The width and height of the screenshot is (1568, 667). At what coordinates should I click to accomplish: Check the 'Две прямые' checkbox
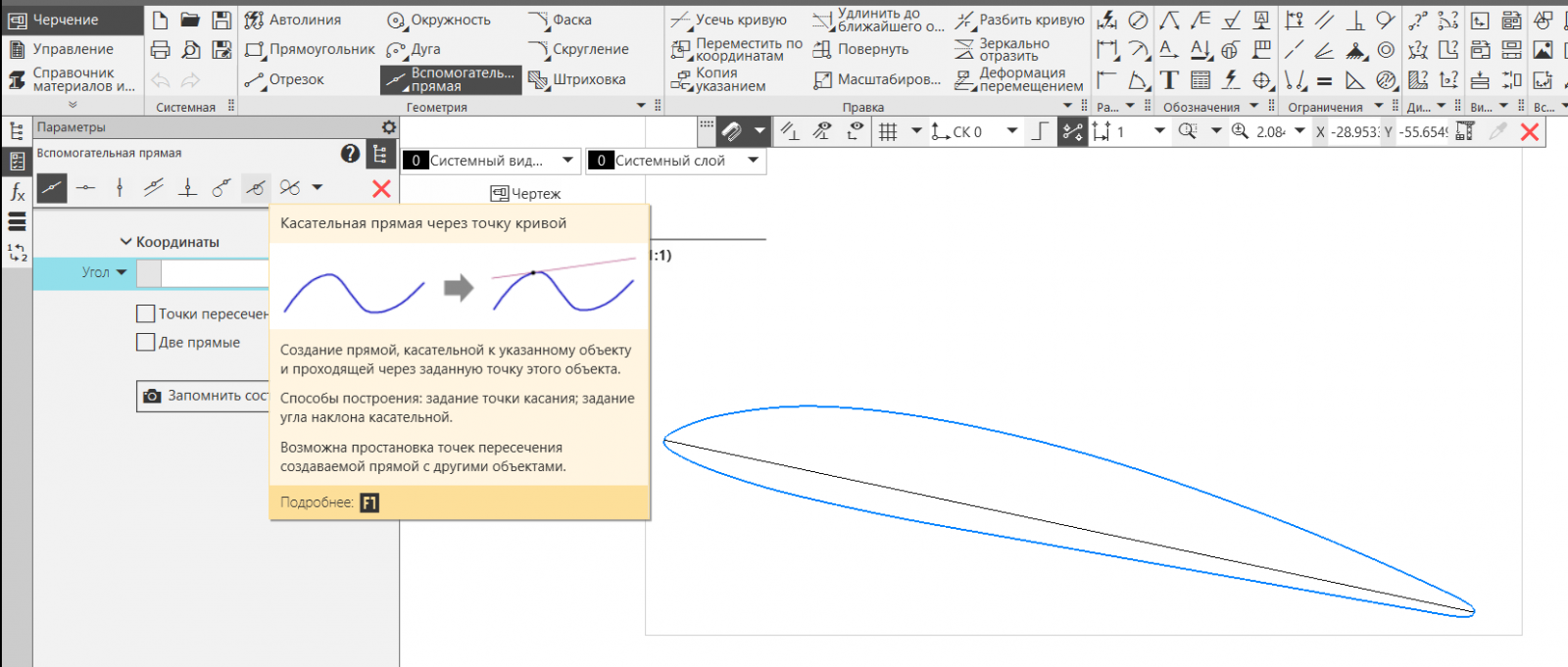point(146,342)
